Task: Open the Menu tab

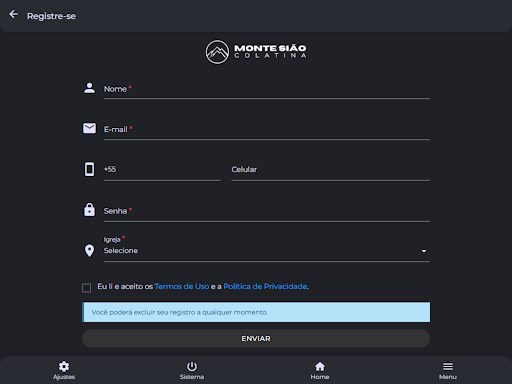Action: pyautogui.click(x=448, y=370)
